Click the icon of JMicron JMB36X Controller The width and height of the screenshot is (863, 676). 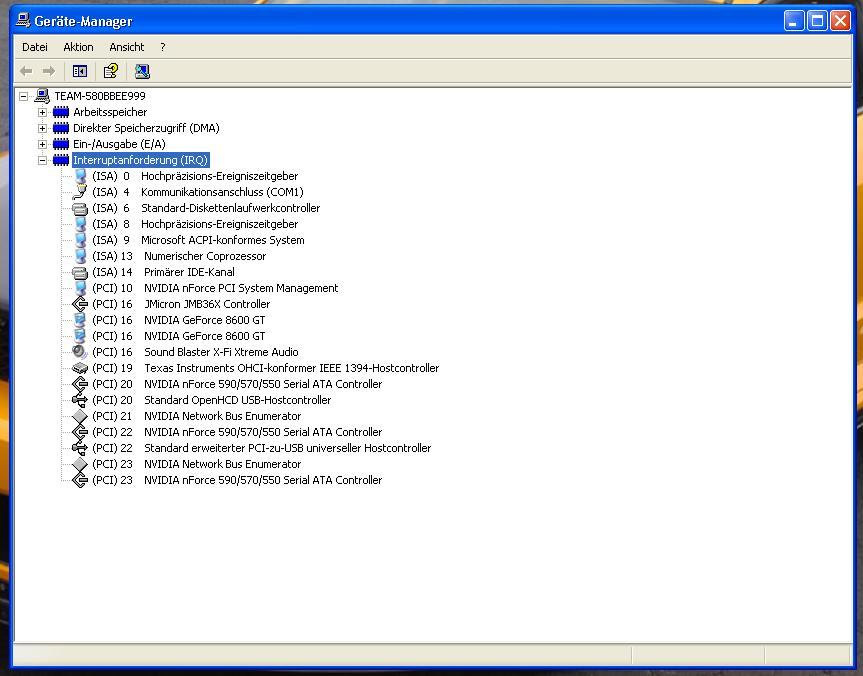coord(80,304)
